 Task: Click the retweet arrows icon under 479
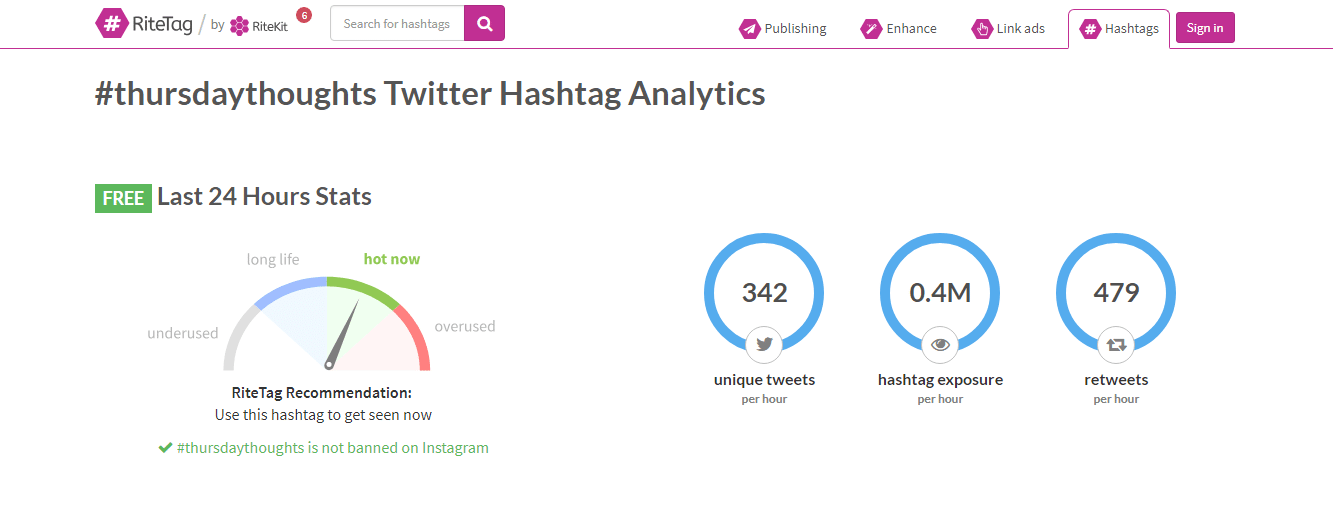click(1116, 344)
